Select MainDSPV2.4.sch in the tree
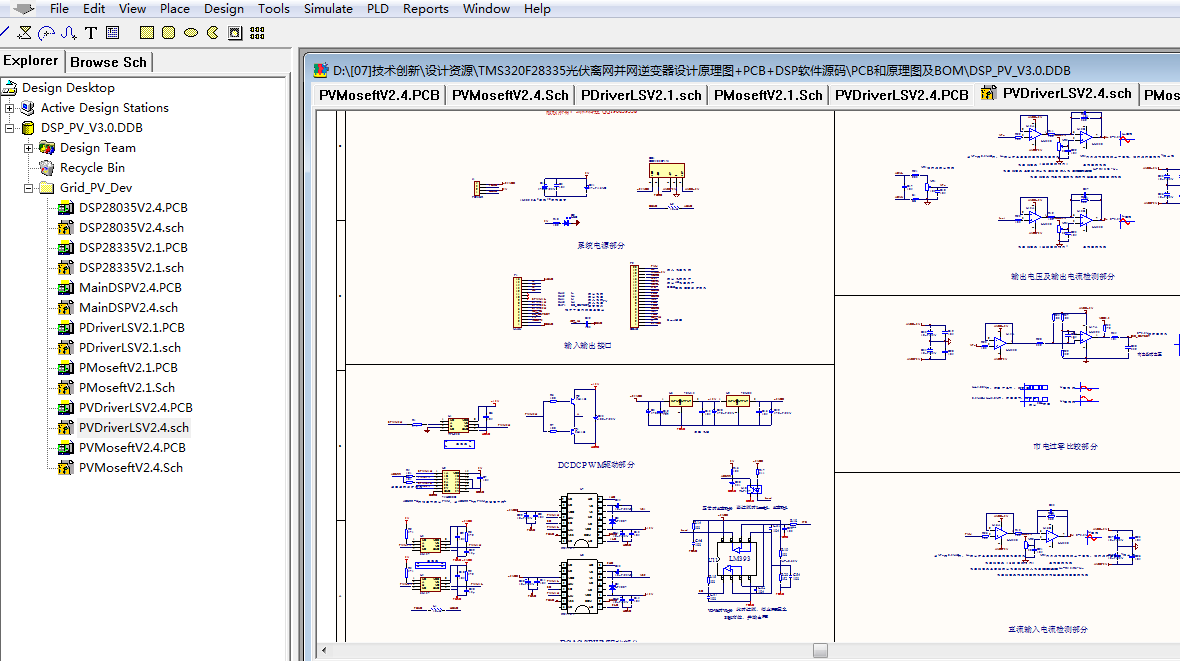 click(x=129, y=307)
